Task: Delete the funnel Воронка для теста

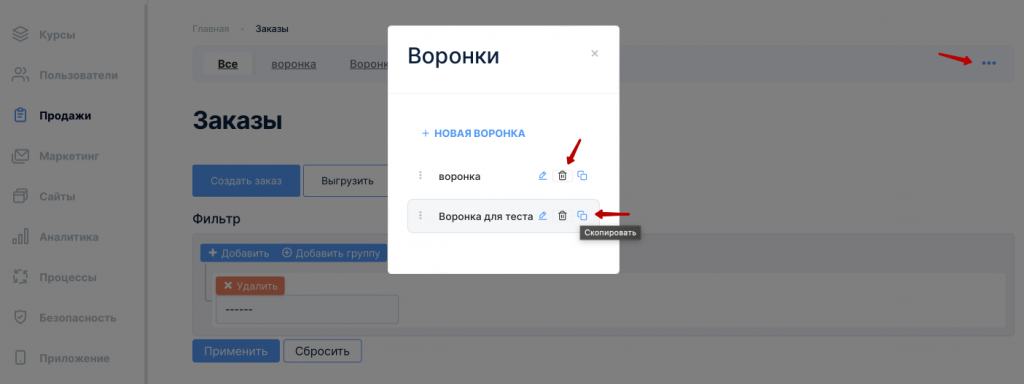Action: (562, 216)
